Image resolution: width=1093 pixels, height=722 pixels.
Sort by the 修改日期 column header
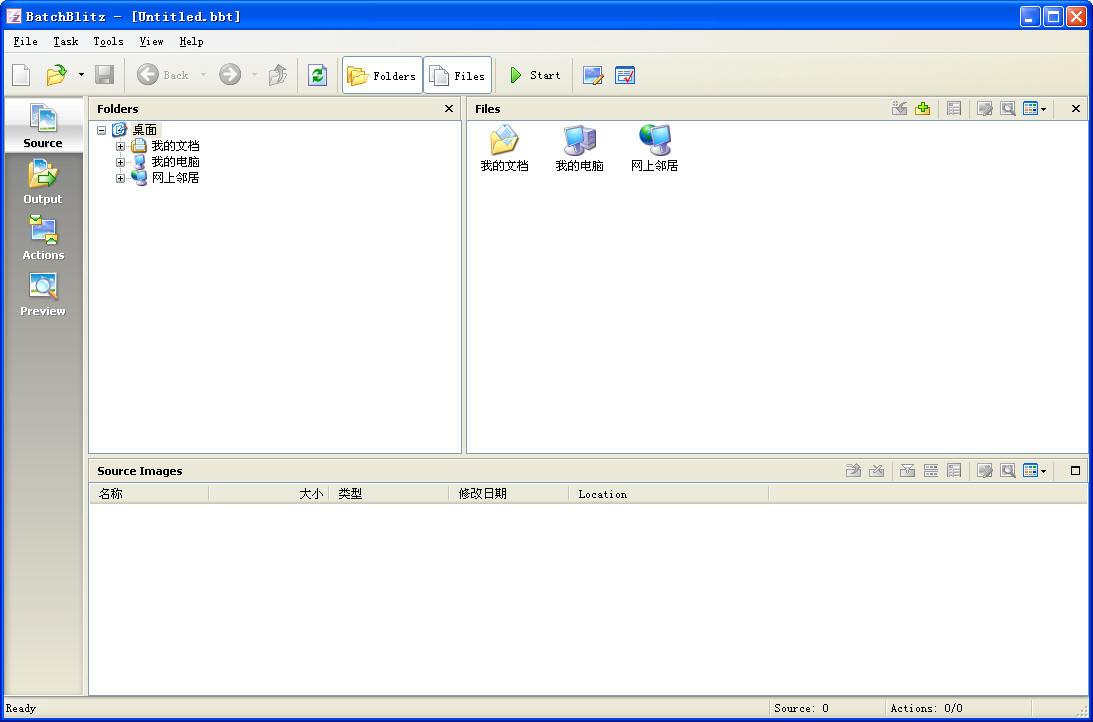[509, 494]
